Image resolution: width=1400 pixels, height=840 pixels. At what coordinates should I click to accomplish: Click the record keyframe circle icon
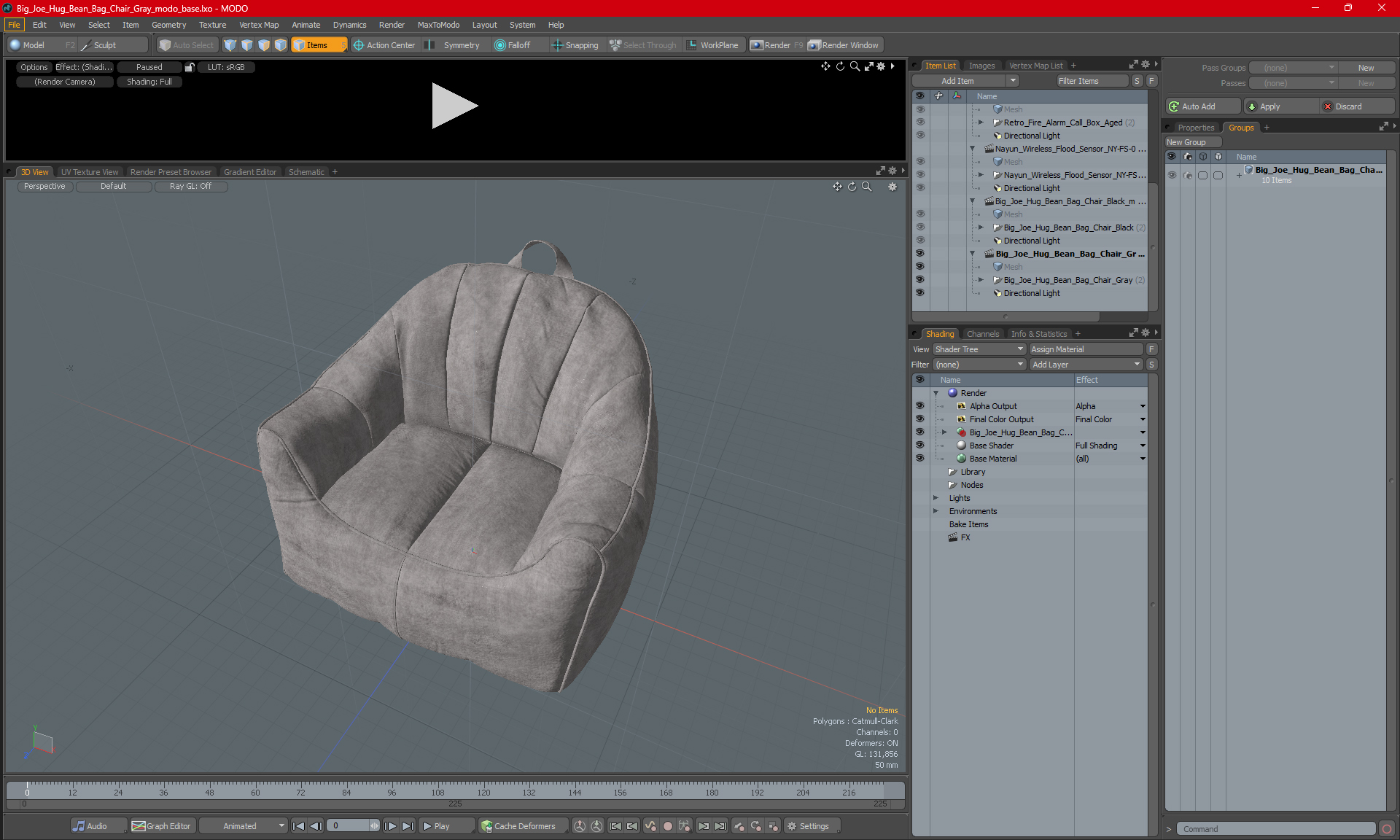pyautogui.click(x=667, y=826)
